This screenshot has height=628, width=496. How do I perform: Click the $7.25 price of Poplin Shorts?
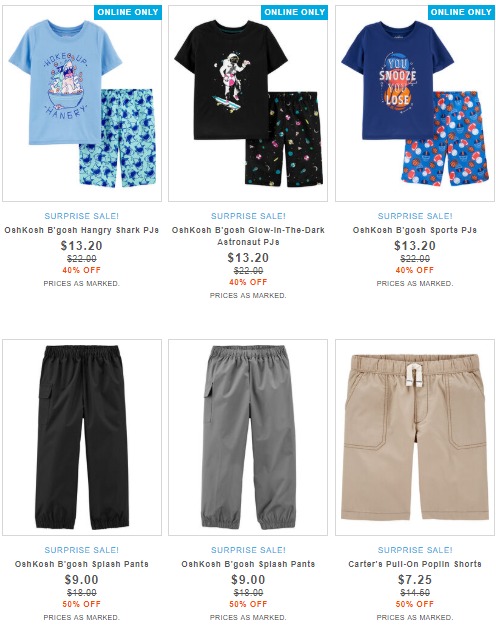[415, 580]
